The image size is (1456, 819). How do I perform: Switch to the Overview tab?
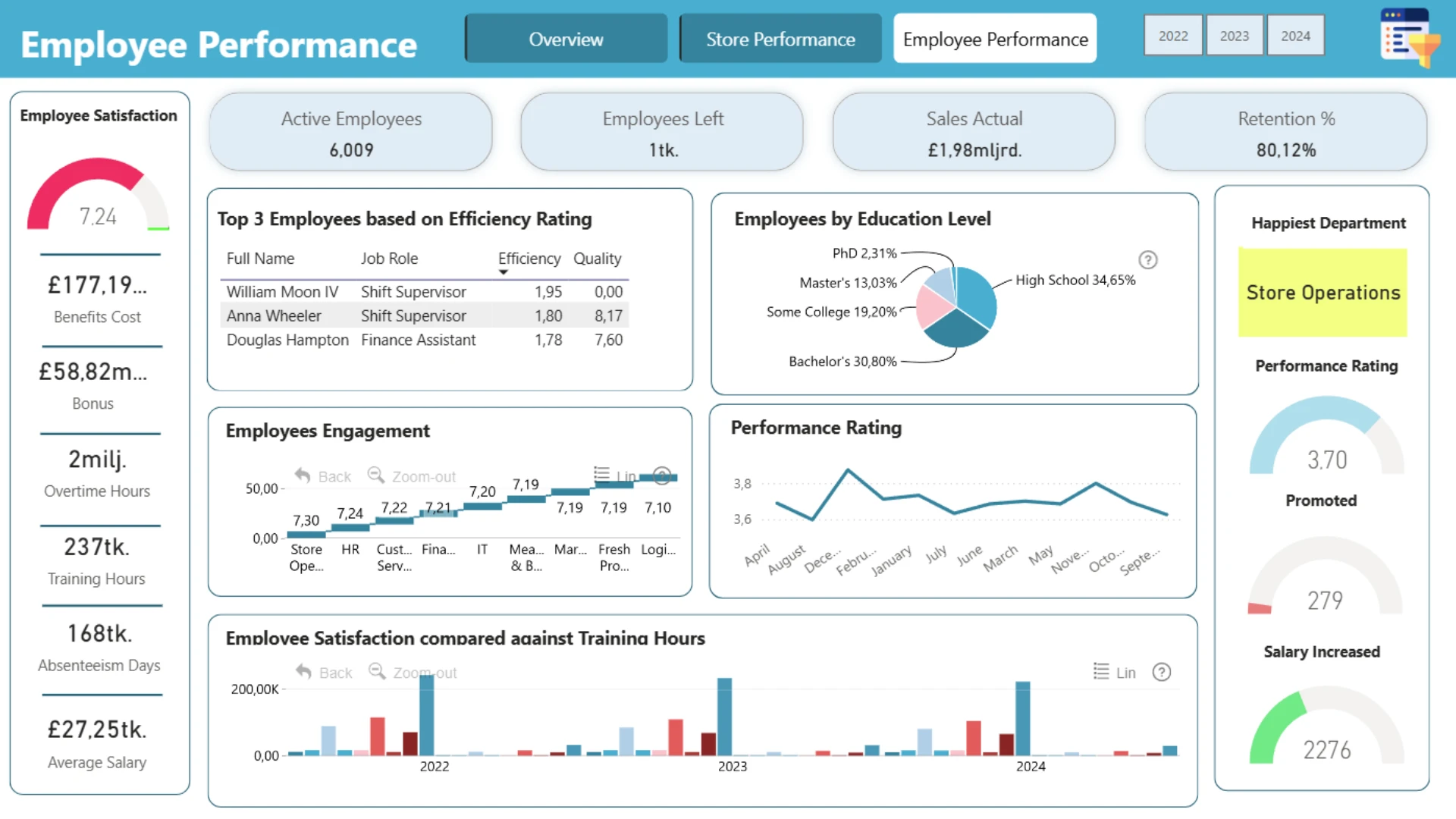[566, 39]
